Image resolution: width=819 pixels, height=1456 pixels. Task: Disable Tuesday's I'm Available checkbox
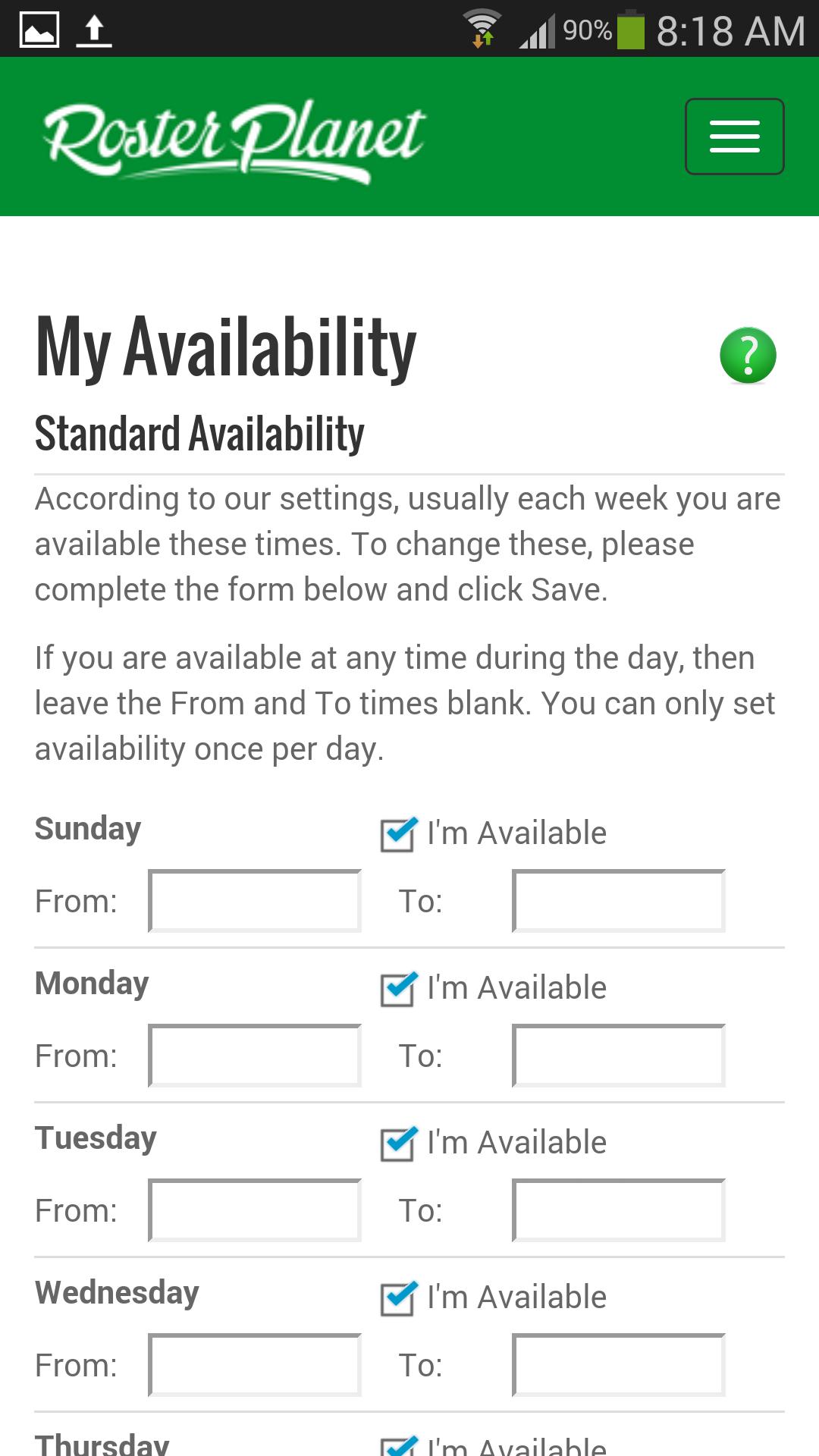[x=398, y=1144]
